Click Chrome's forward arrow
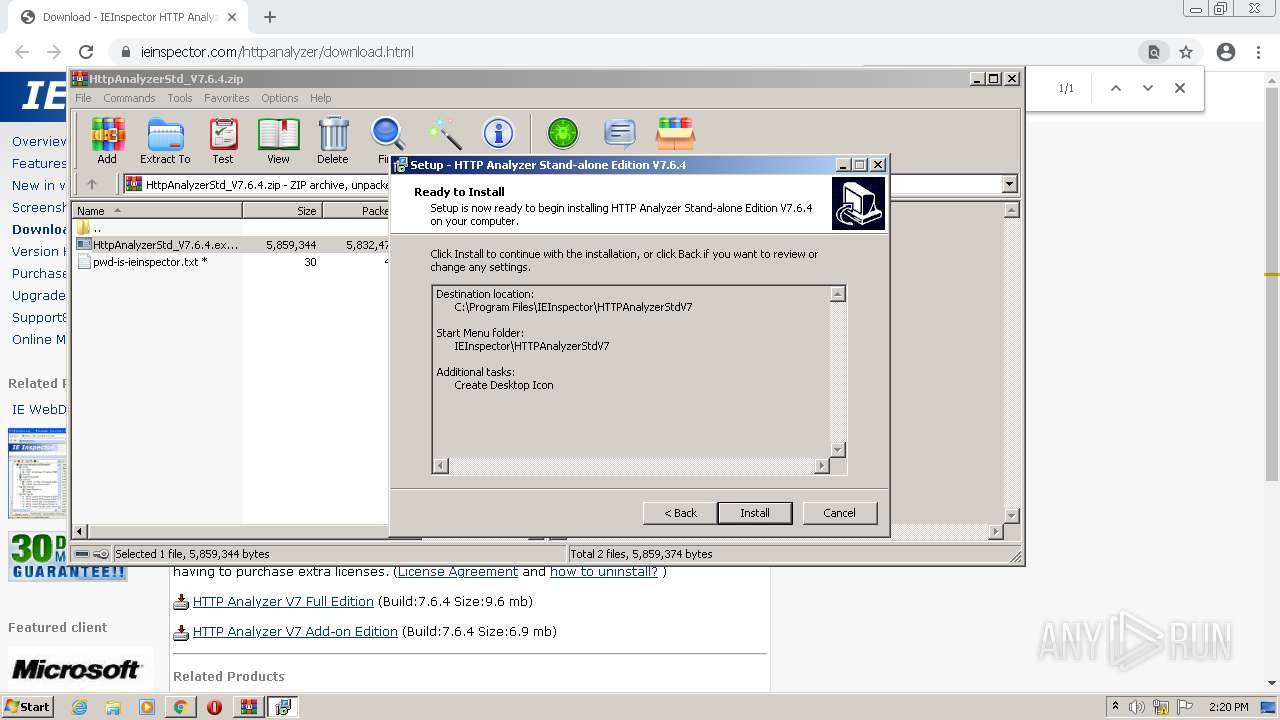 coord(54,52)
